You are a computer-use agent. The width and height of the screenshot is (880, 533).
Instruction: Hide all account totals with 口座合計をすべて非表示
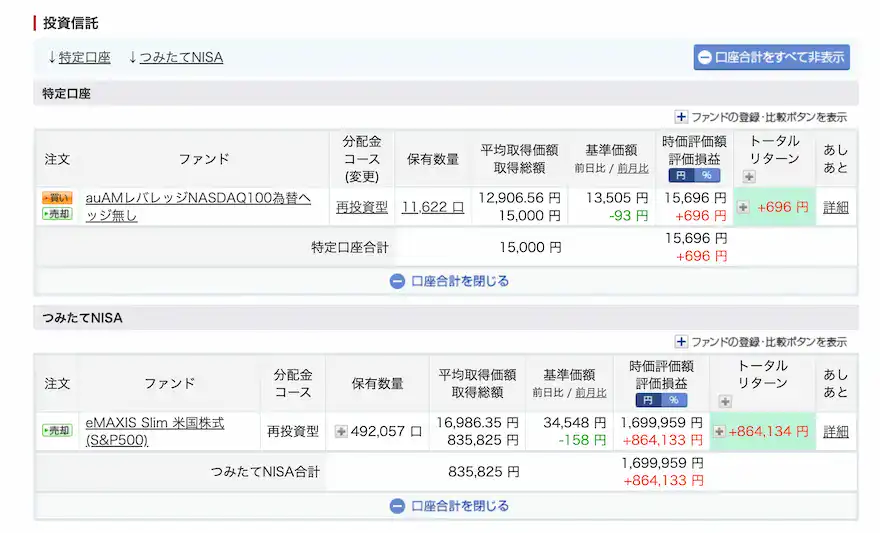coord(771,57)
